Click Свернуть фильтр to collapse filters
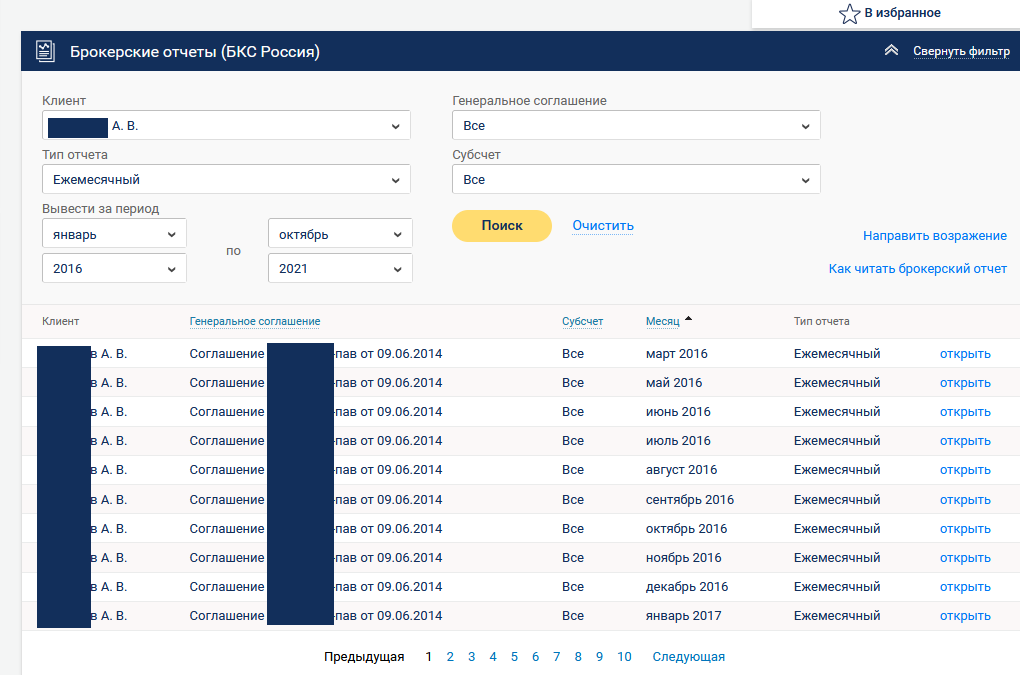The height and width of the screenshot is (675, 1020). [x=960, y=52]
